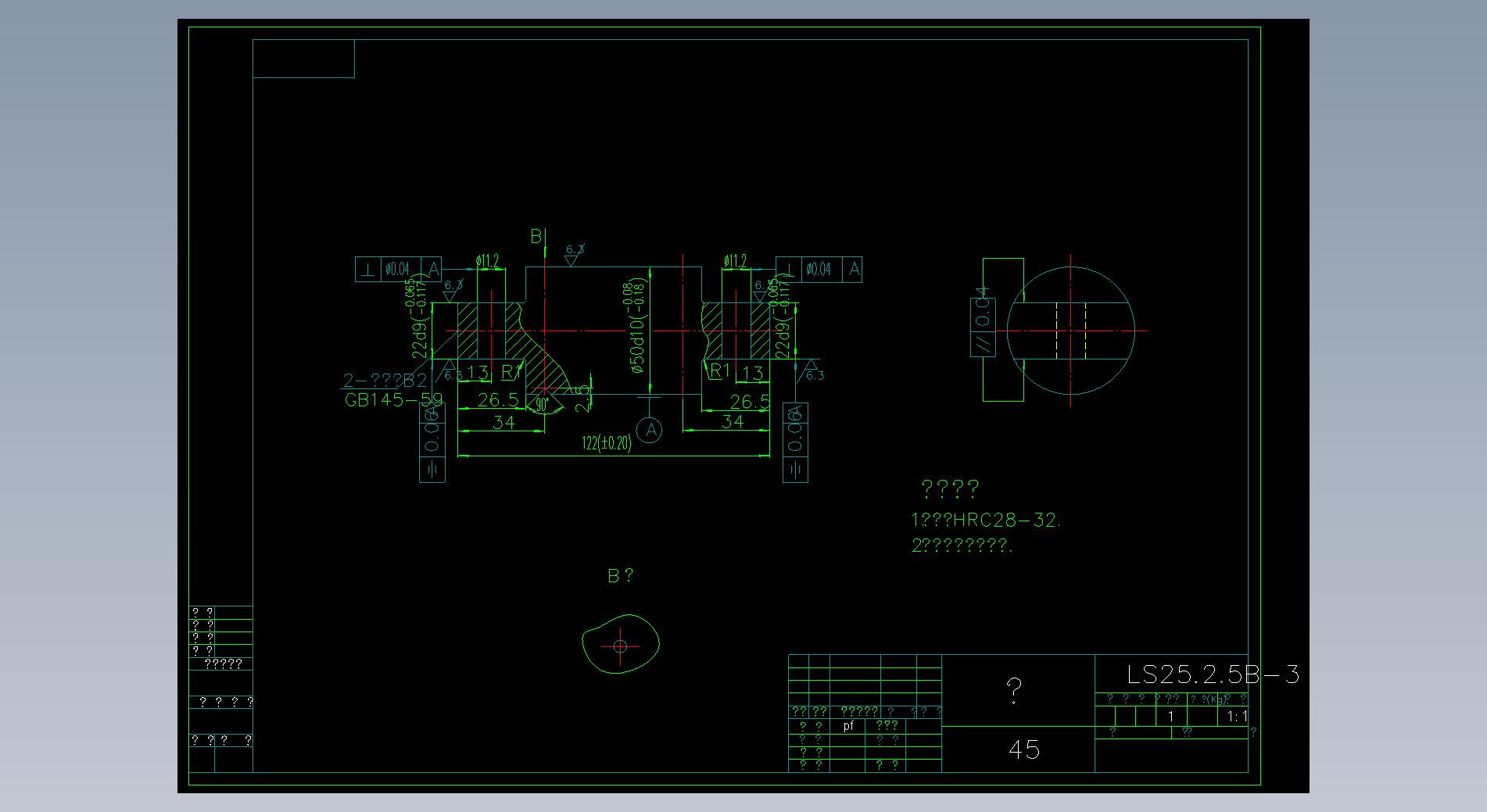
Task: Click the material value 45 in title block
Action: [x=1024, y=750]
